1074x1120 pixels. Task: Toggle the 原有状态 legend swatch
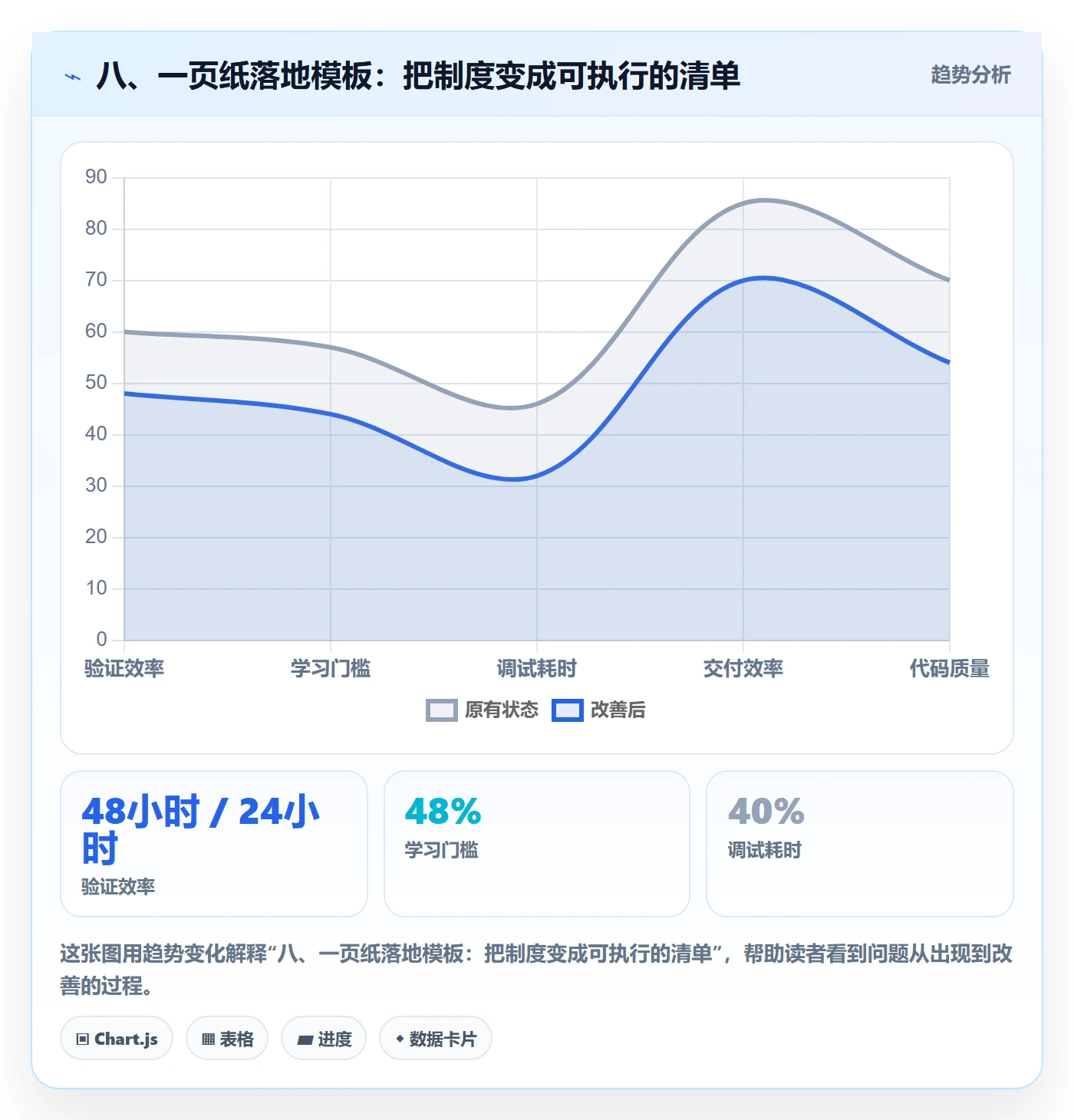point(442,710)
